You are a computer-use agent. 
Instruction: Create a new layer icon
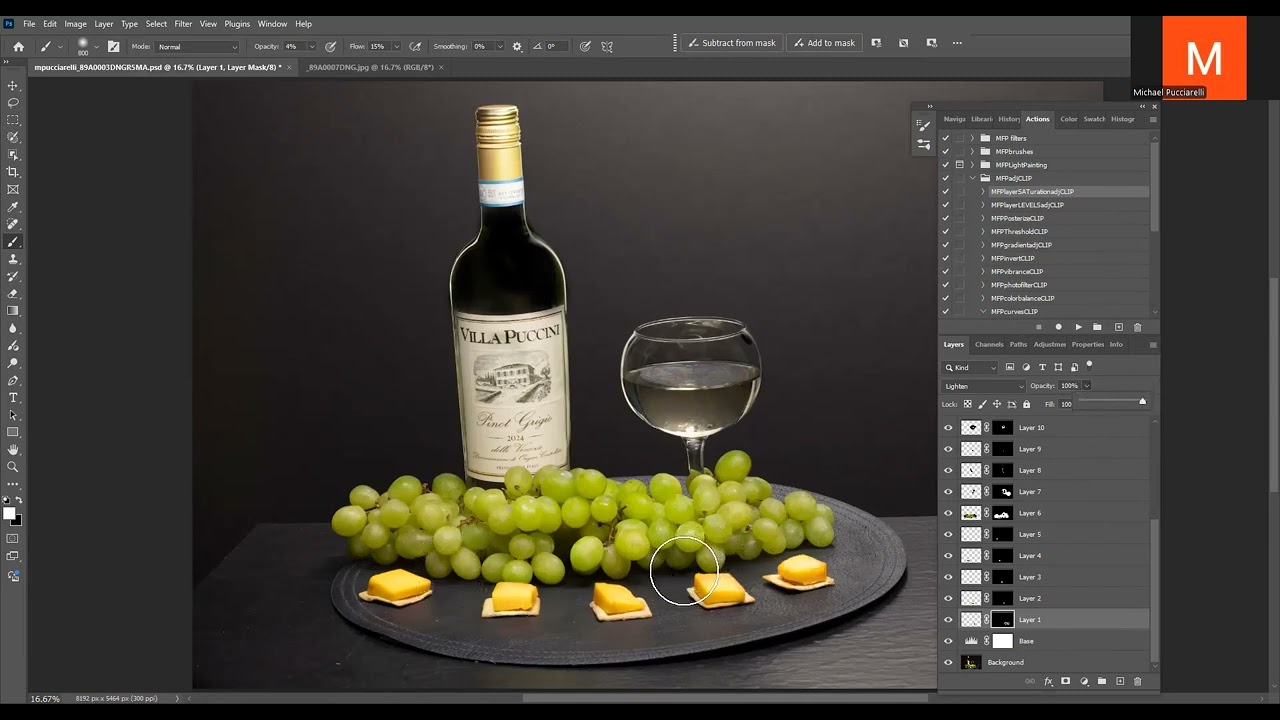point(1120,681)
